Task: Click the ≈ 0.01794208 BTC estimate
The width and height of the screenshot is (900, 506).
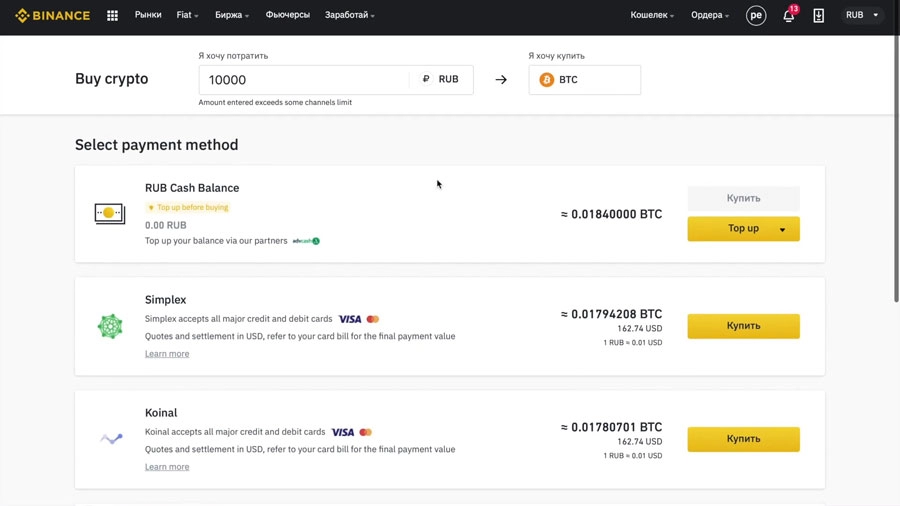Action: (611, 314)
